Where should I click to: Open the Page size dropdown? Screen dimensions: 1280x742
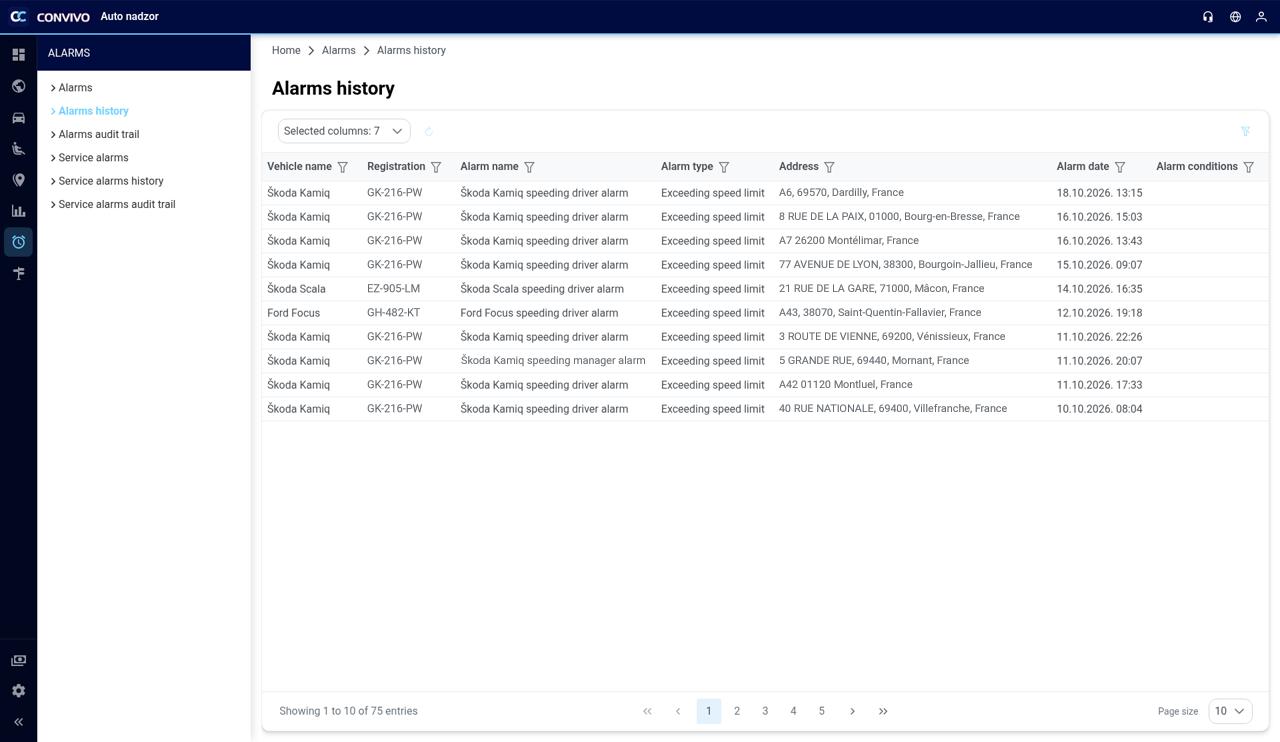click(1230, 711)
